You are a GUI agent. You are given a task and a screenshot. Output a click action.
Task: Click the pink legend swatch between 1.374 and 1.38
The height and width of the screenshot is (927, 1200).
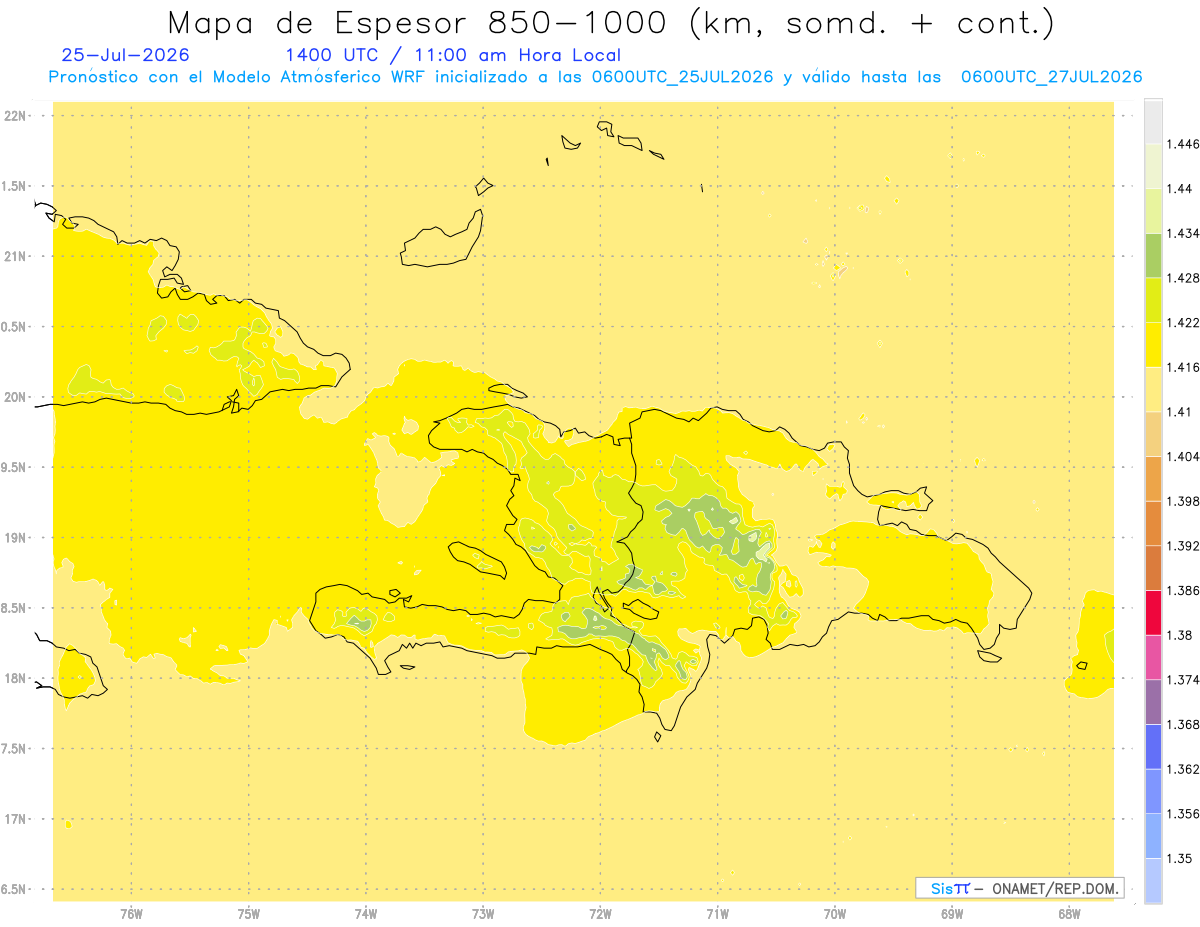pos(1153,657)
